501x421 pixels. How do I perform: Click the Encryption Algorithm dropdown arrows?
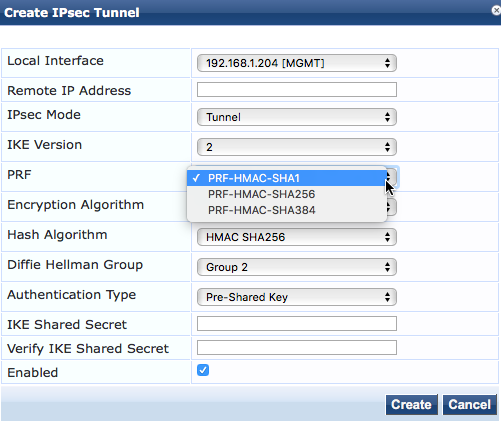click(390, 207)
